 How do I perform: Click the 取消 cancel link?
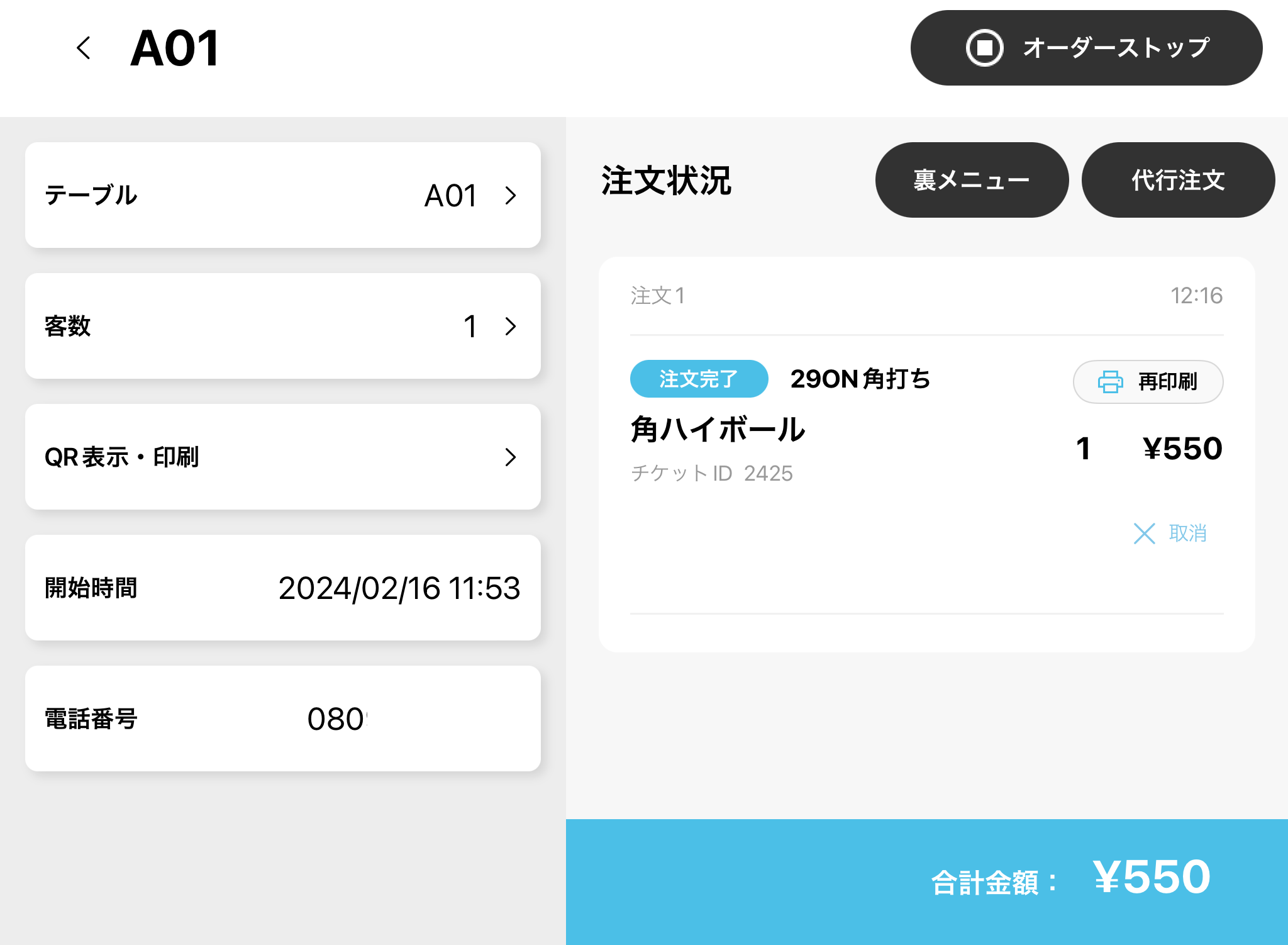click(x=1187, y=534)
